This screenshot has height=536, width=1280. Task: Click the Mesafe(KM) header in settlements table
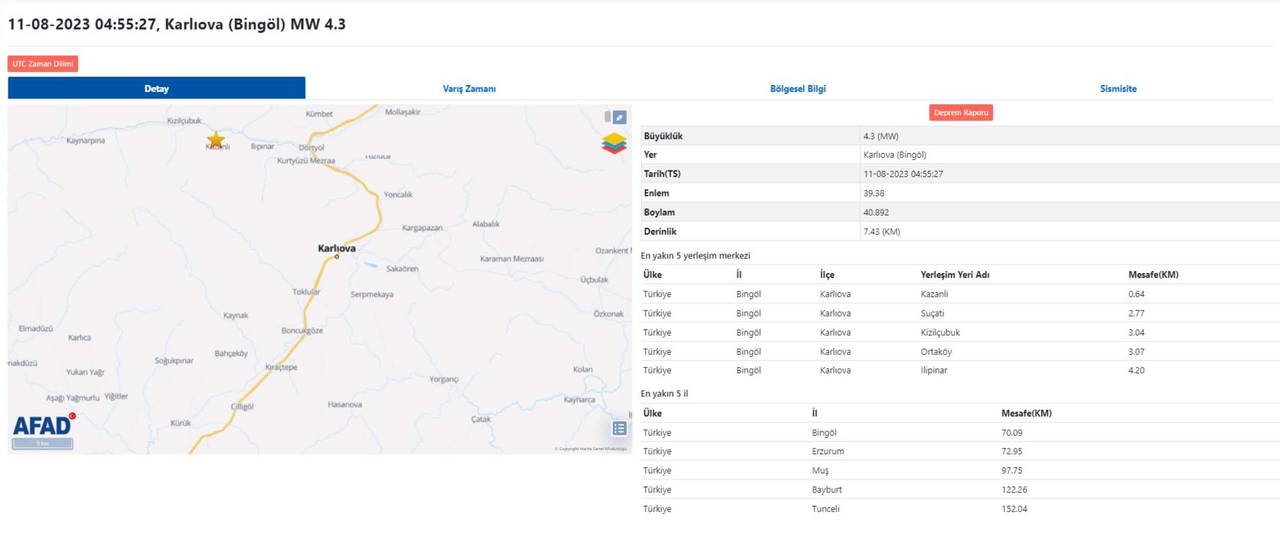(1153, 274)
